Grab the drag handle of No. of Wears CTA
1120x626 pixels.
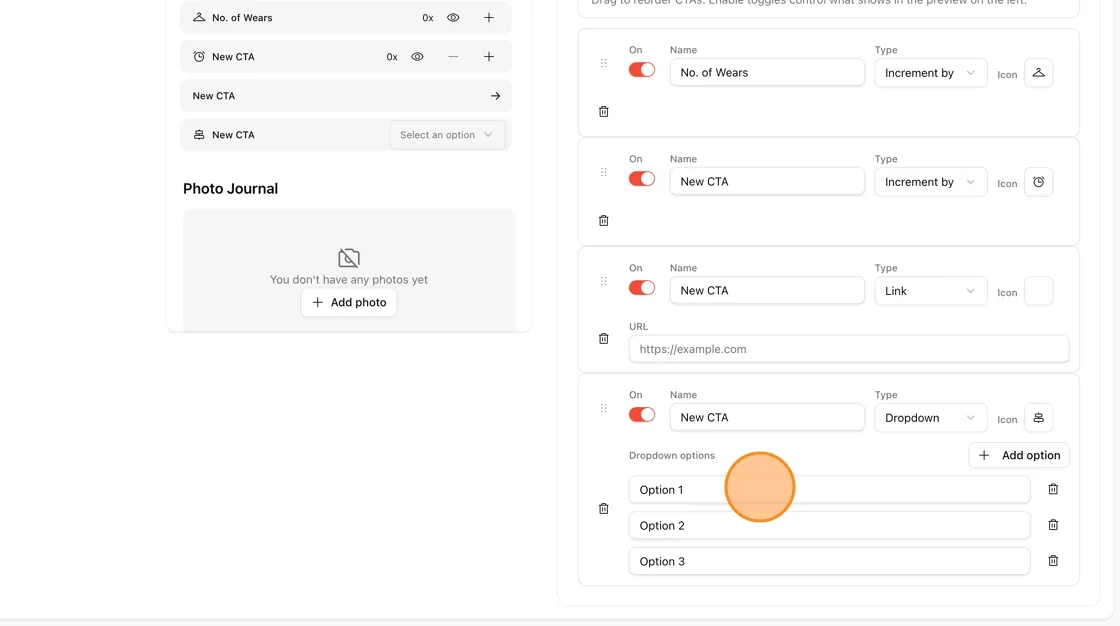pos(604,63)
